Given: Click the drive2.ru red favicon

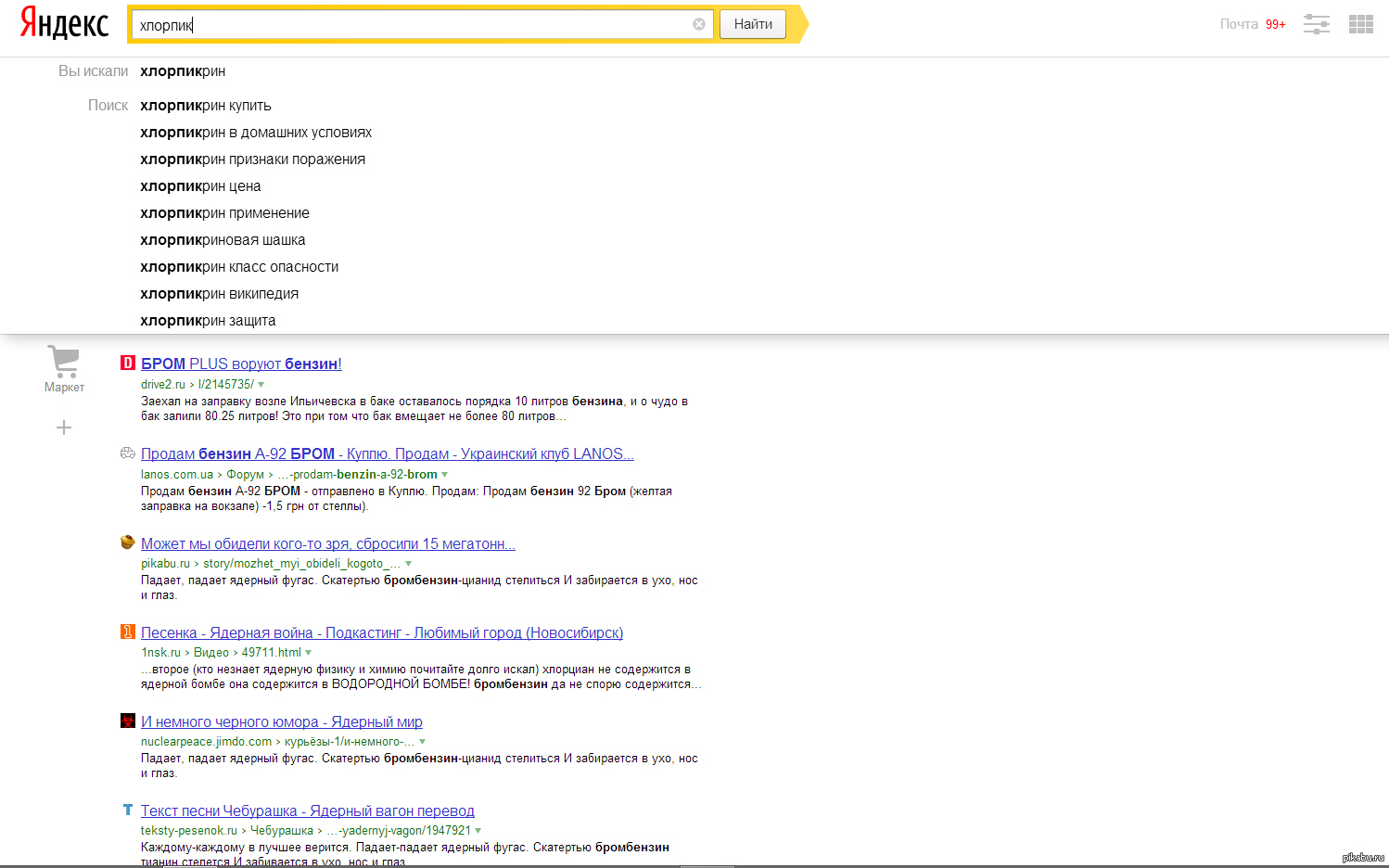Looking at the screenshot, I should pyautogui.click(x=128, y=364).
